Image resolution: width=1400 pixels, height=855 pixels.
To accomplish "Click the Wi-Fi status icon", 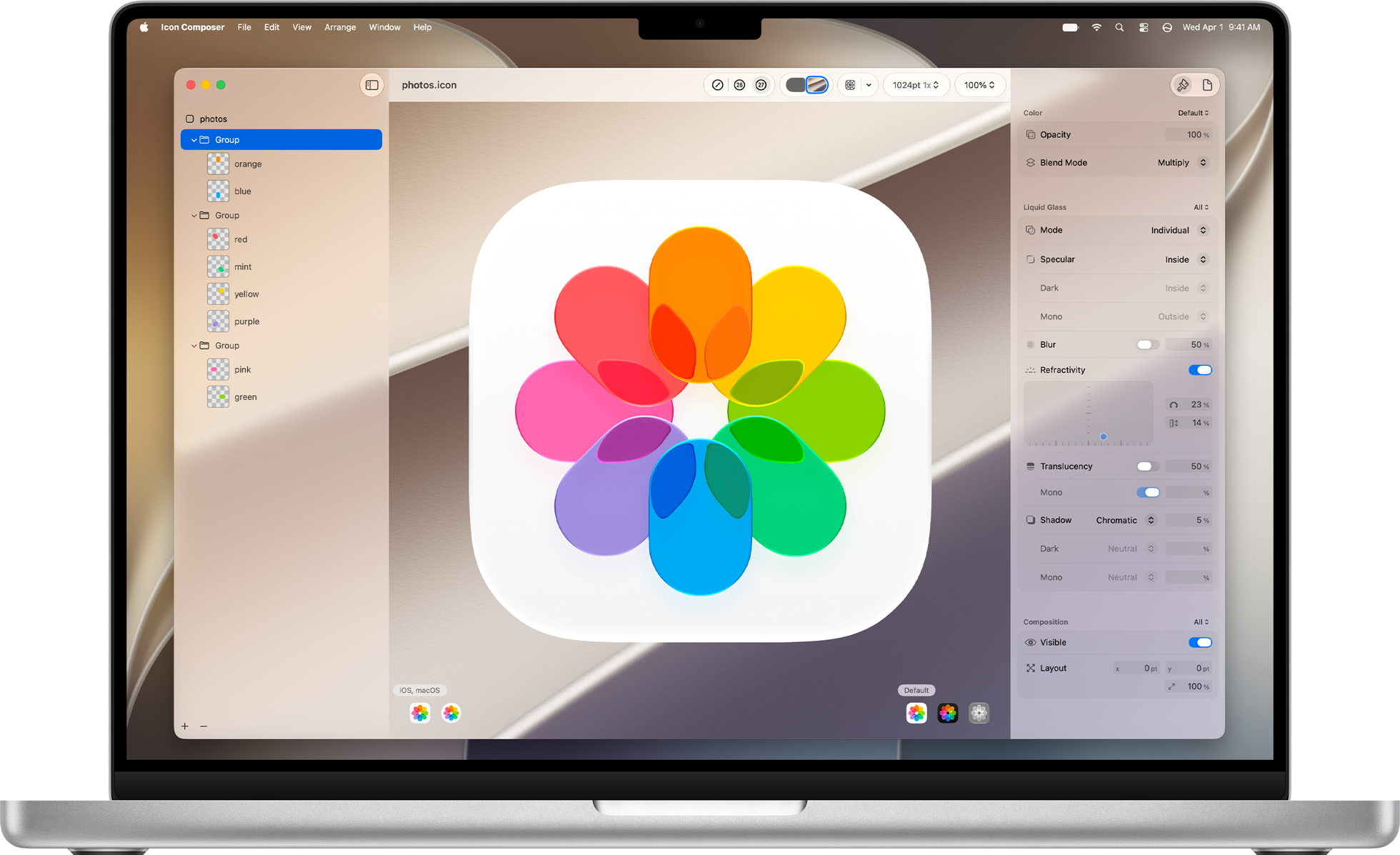I will point(1096,27).
